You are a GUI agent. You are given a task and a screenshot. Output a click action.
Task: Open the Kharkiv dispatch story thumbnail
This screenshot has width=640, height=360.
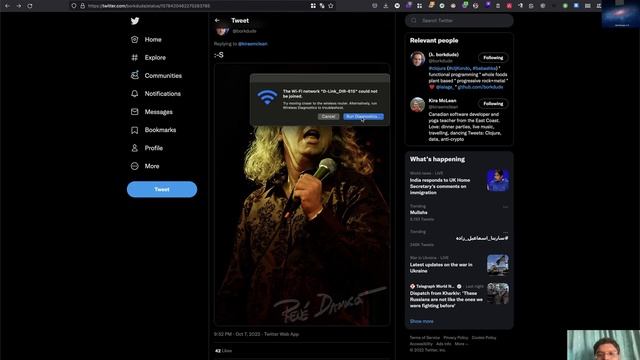point(498,293)
